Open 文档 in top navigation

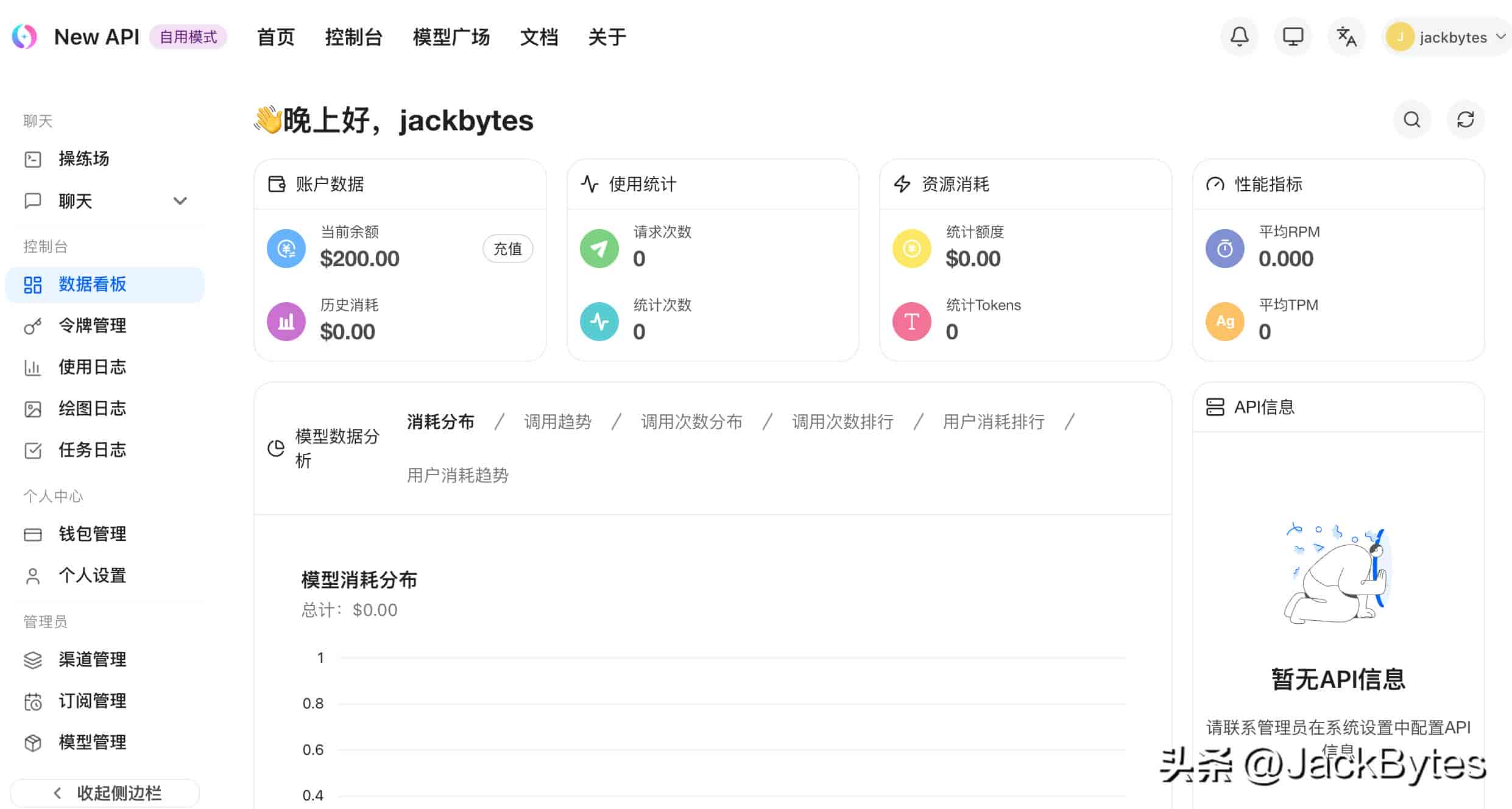pos(539,37)
